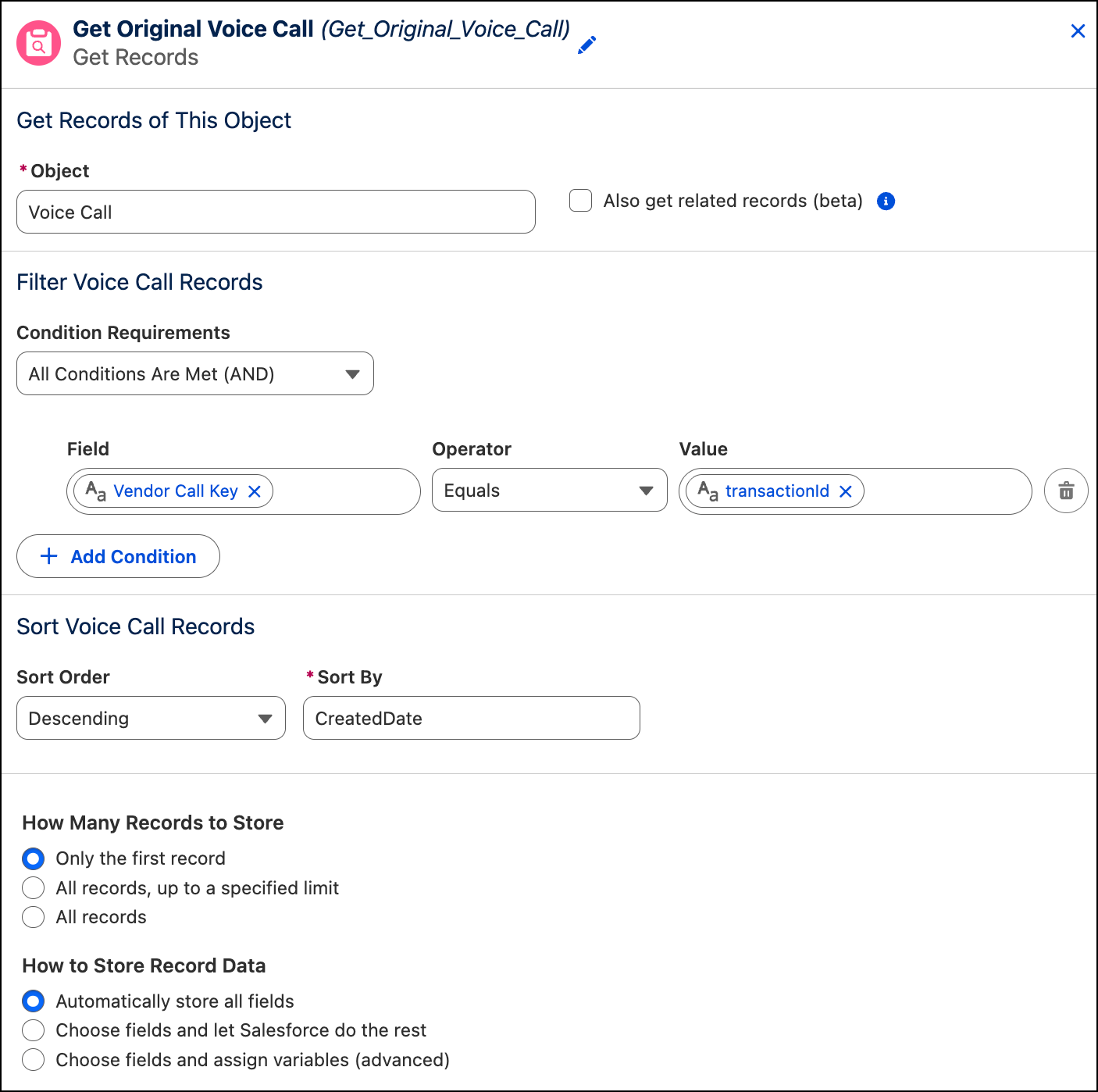This screenshot has width=1098, height=1092.
Task: Click the Get Original Voice Call title
Action: tap(193, 29)
